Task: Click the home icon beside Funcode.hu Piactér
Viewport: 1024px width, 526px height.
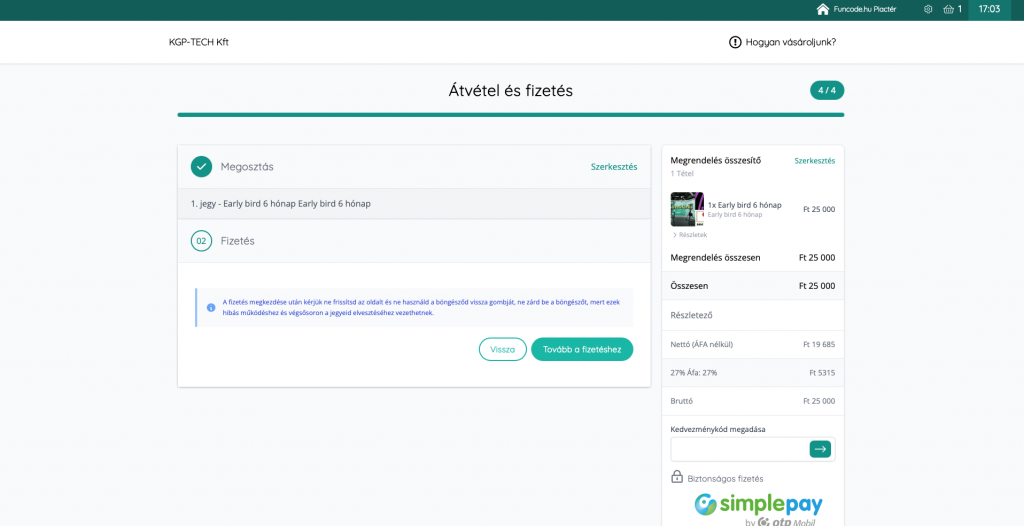Action: pos(823,9)
